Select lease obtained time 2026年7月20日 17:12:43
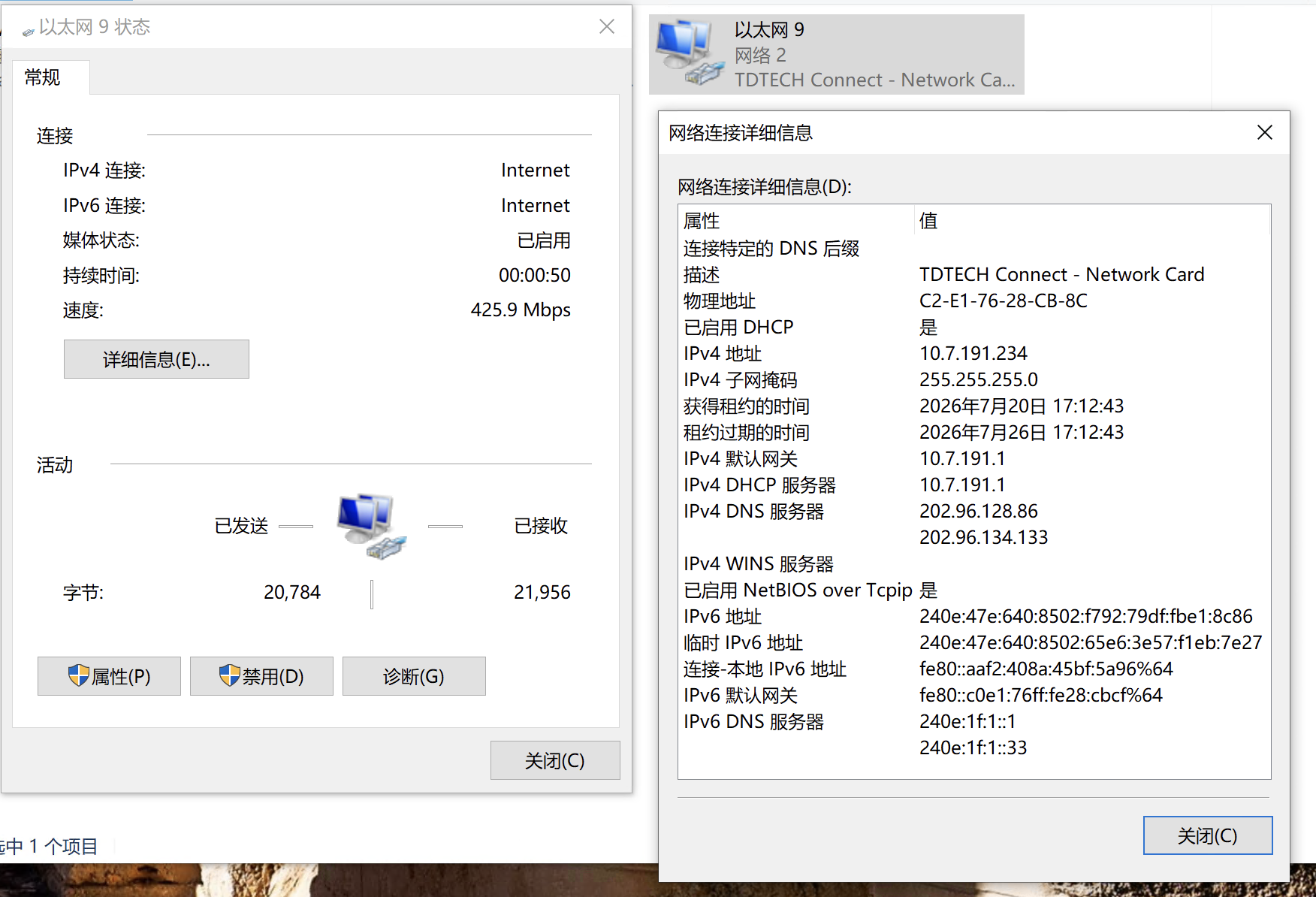Viewport: 1316px width, 897px height. click(x=1022, y=406)
